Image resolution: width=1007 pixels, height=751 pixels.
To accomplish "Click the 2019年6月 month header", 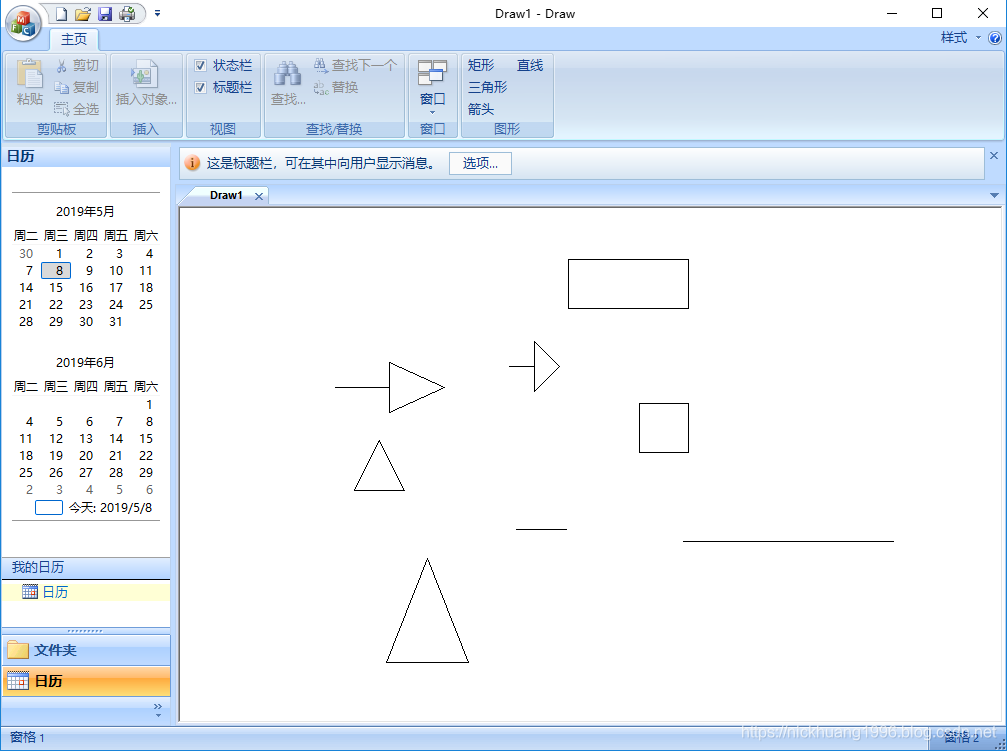I will (85, 362).
